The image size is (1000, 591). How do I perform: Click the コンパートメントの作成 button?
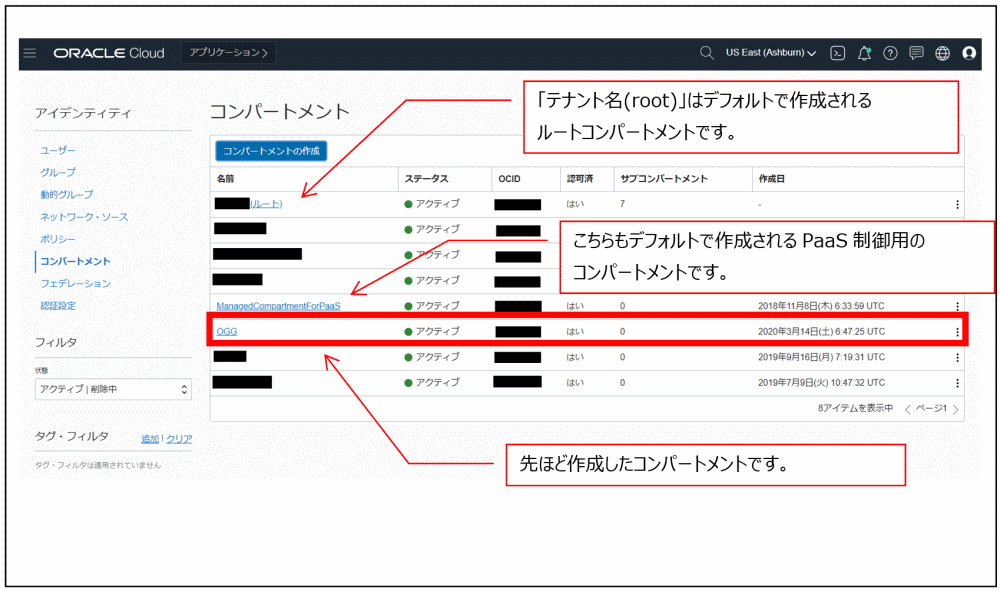pos(271,151)
